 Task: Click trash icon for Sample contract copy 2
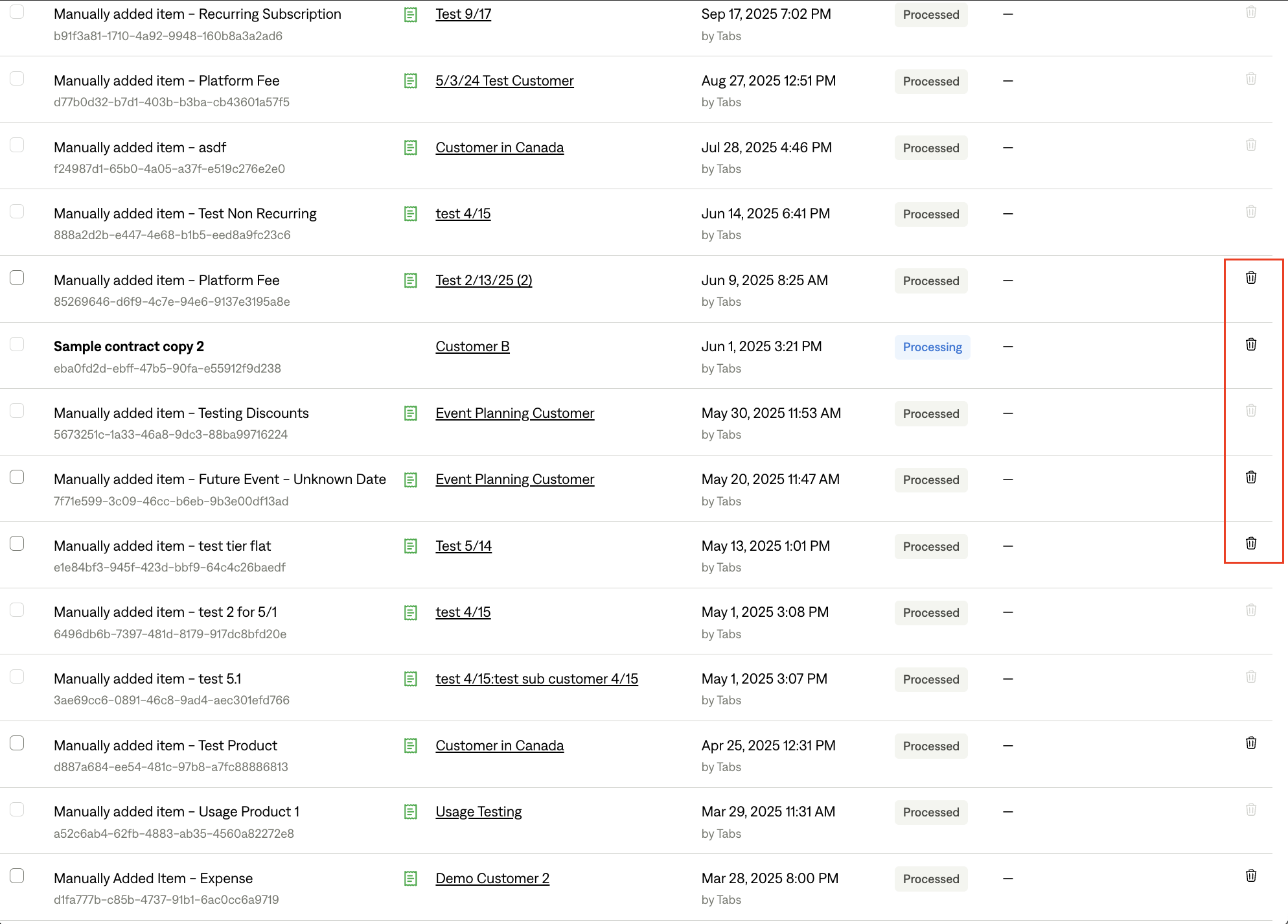[x=1250, y=345]
